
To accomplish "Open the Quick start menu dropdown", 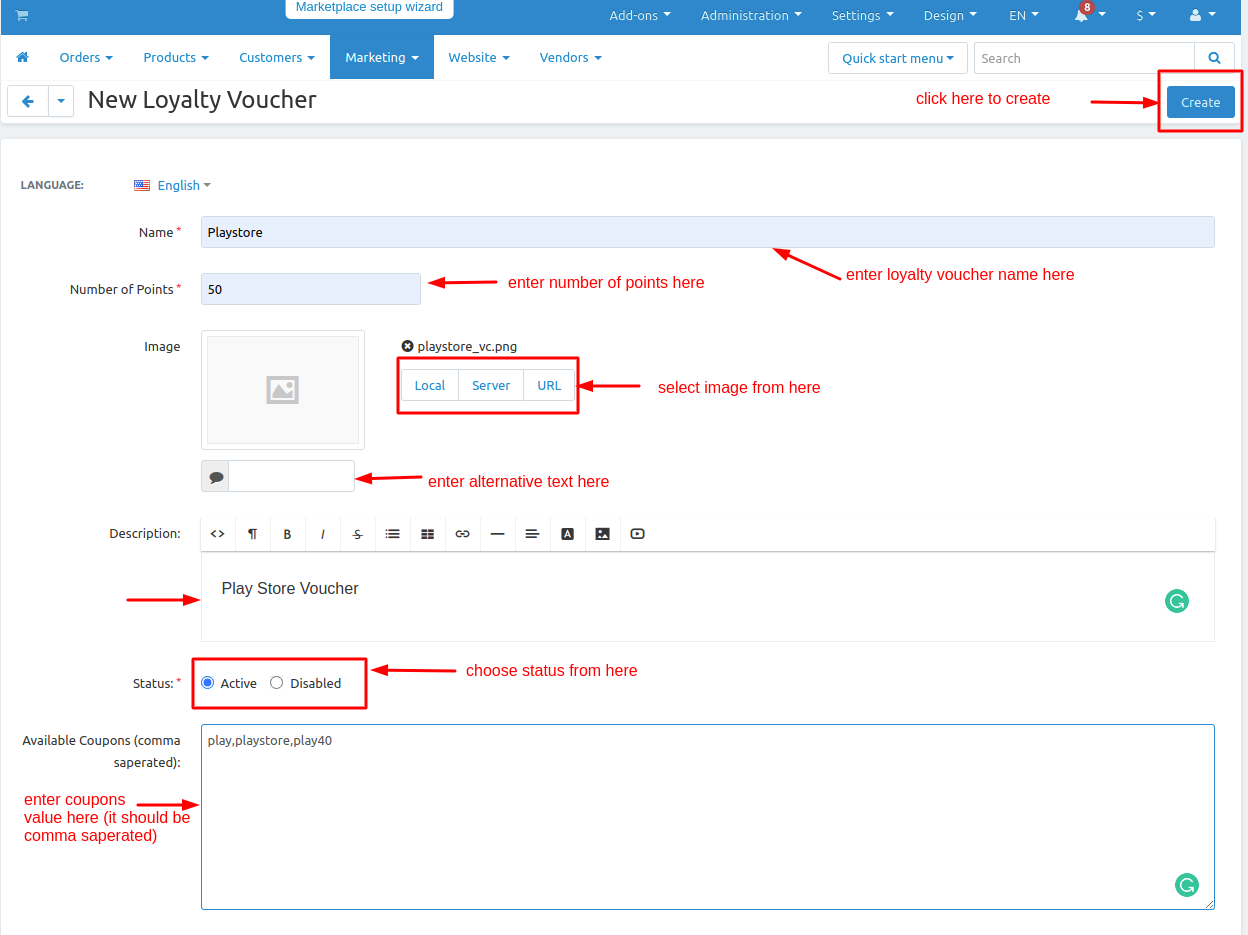I will tap(898, 58).
